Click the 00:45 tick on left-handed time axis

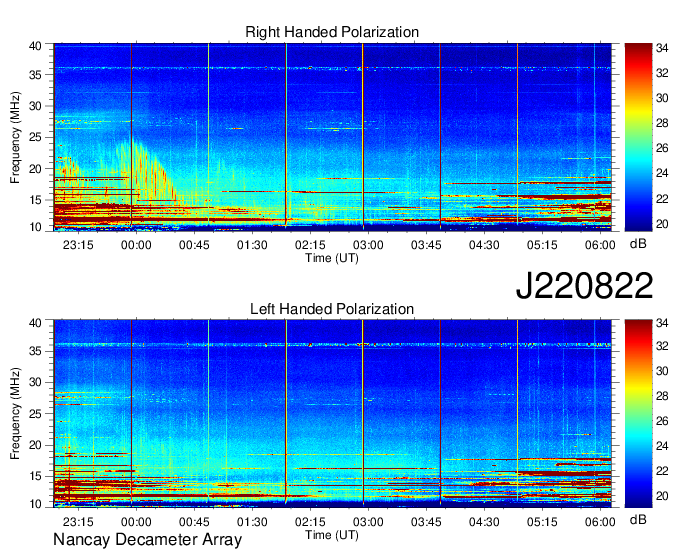point(194,522)
